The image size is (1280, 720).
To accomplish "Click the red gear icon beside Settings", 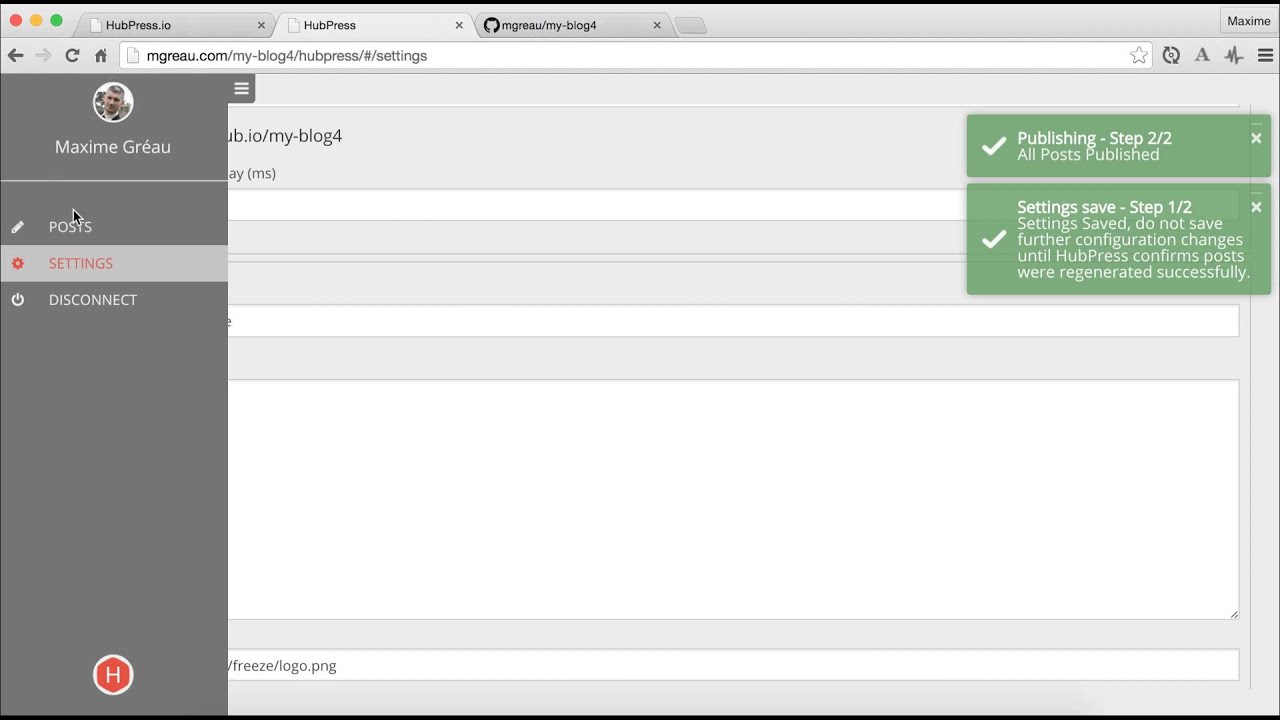I will 17,263.
